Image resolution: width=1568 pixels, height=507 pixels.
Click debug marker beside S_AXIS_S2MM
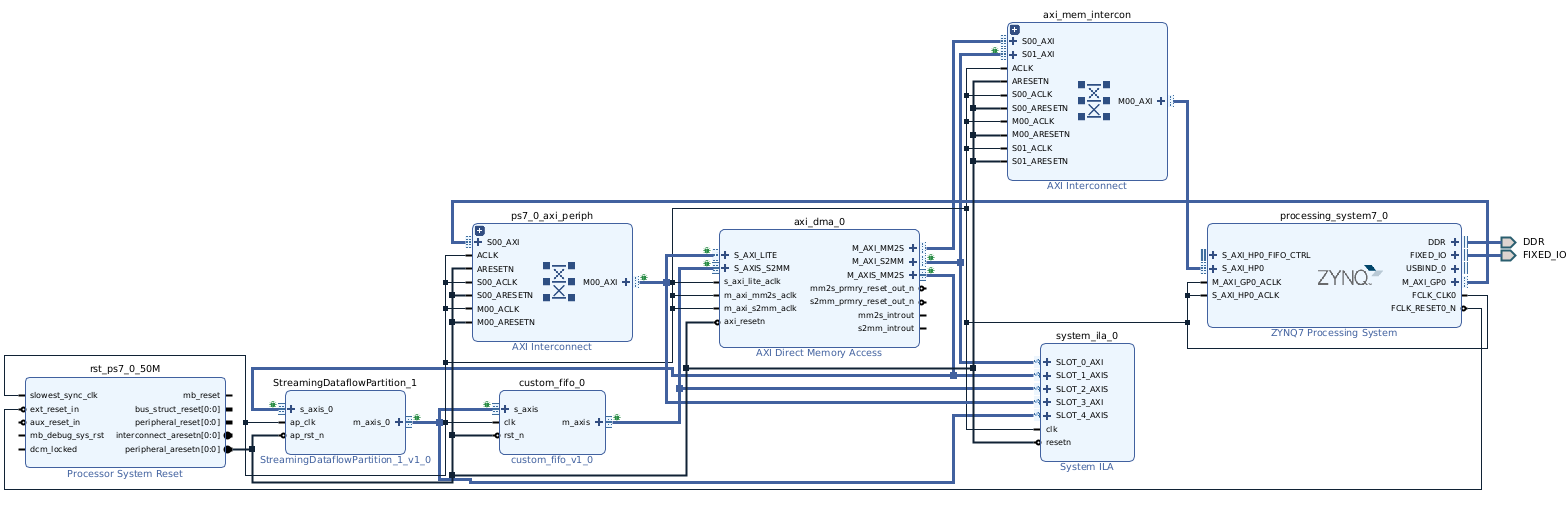click(x=707, y=264)
